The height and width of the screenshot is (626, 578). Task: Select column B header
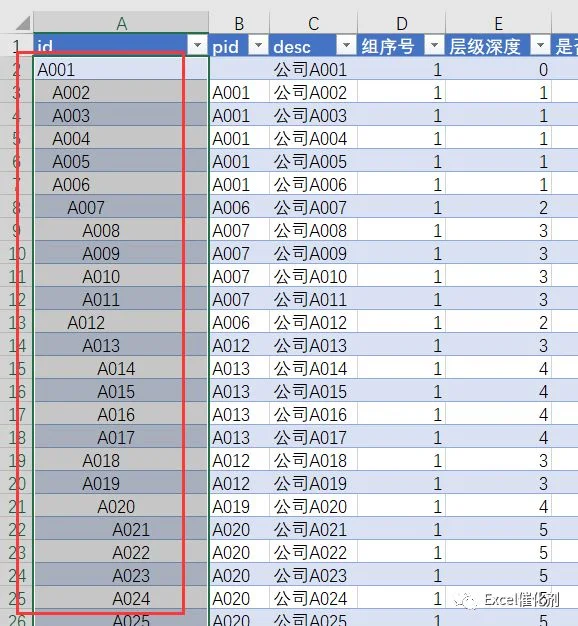[x=239, y=23]
